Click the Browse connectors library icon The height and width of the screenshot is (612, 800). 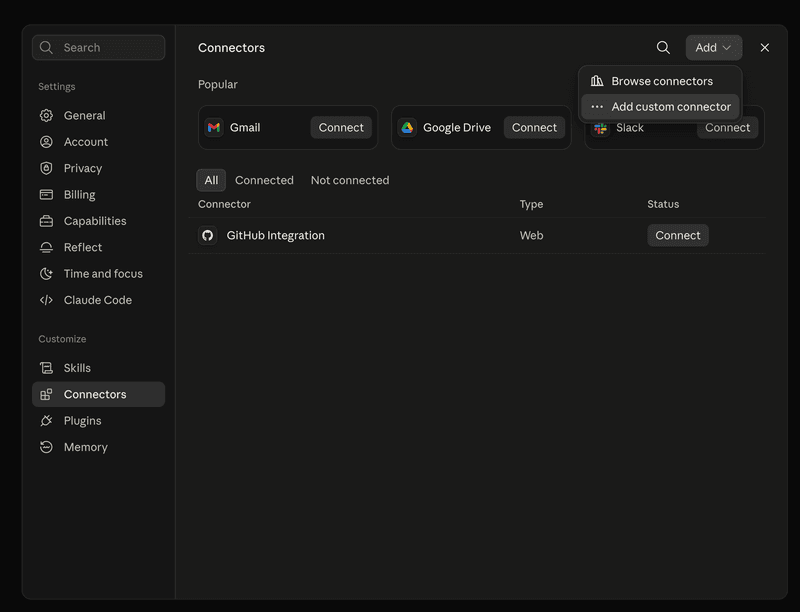pyautogui.click(x=597, y=81)
